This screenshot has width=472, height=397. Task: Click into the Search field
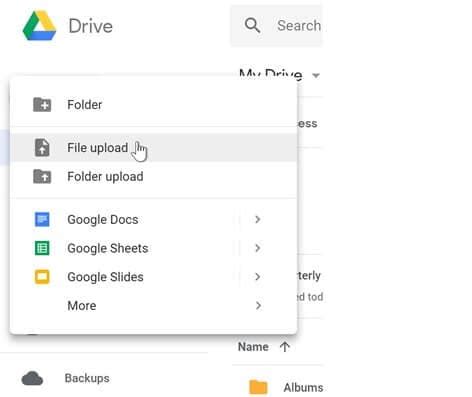pos(277,25)
